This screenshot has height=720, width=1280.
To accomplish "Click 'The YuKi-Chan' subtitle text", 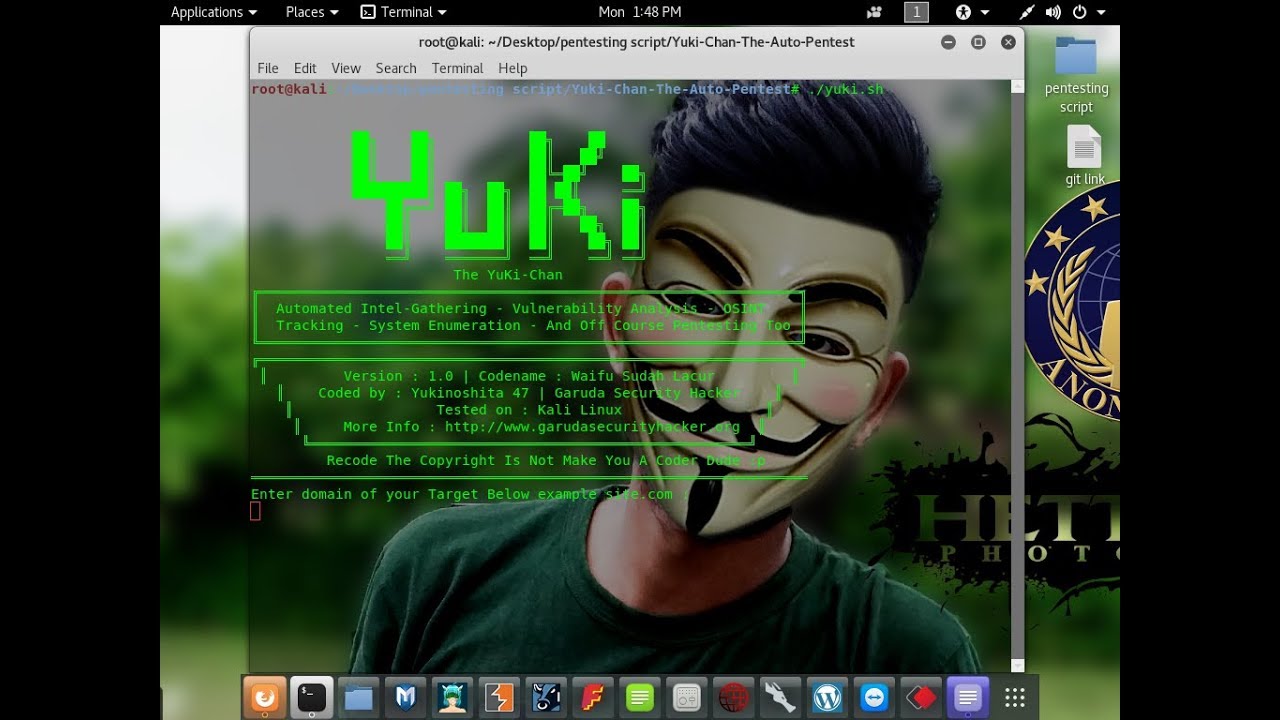I will (508, 275).
